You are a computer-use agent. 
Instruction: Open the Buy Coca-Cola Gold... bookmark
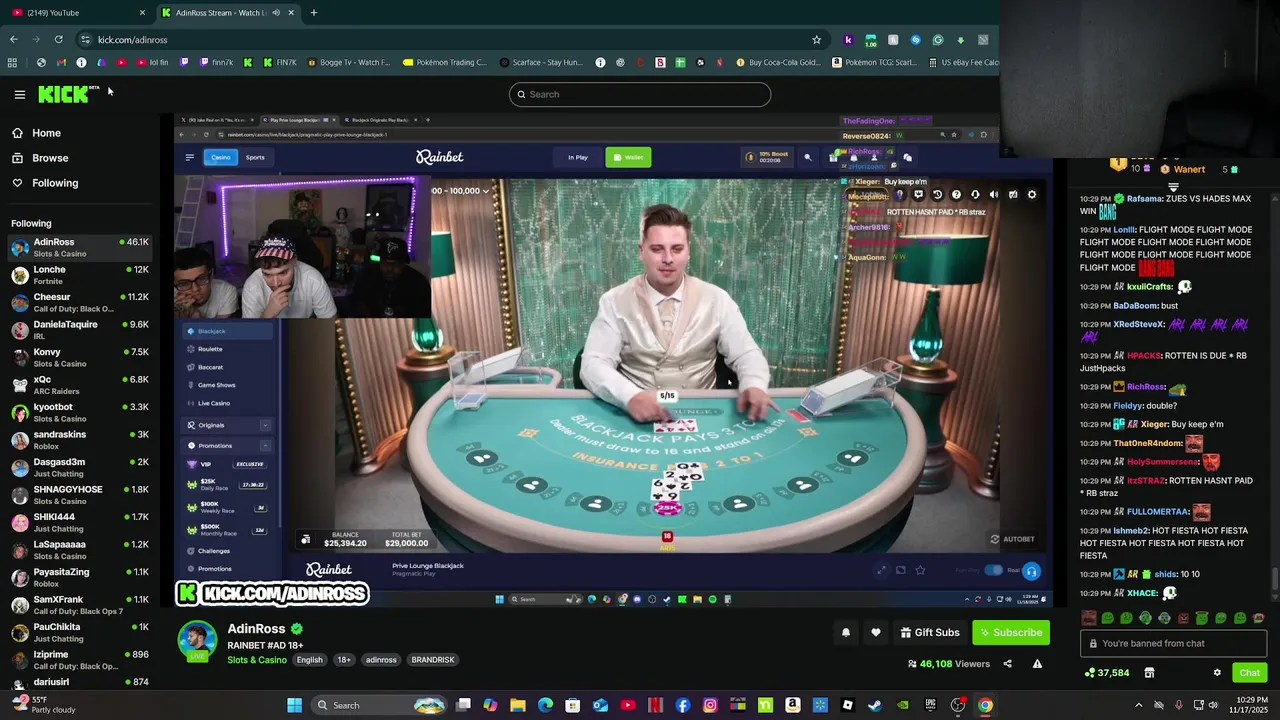(x=778, y=62)
